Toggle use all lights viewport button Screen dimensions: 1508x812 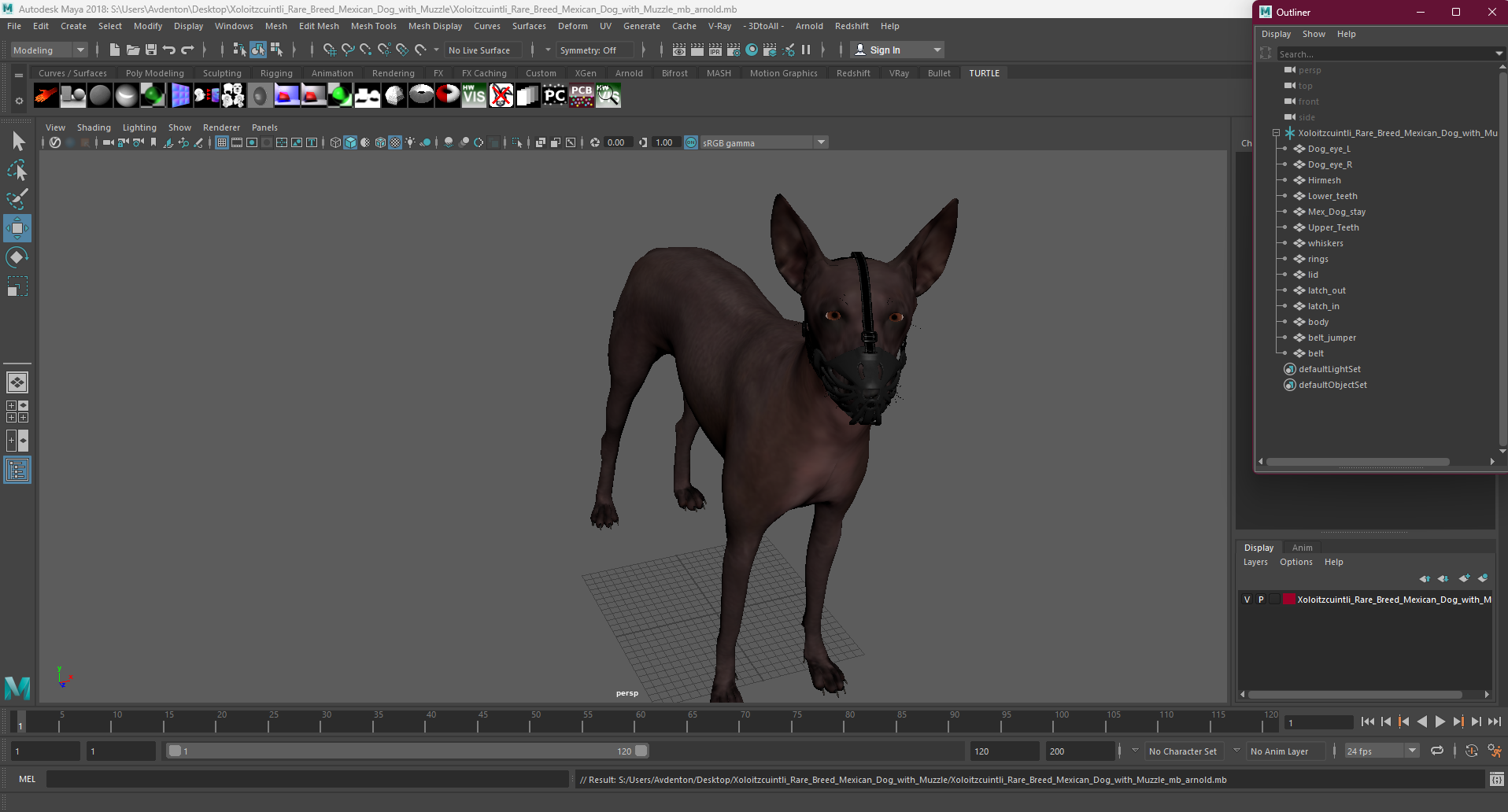[410, 142]
